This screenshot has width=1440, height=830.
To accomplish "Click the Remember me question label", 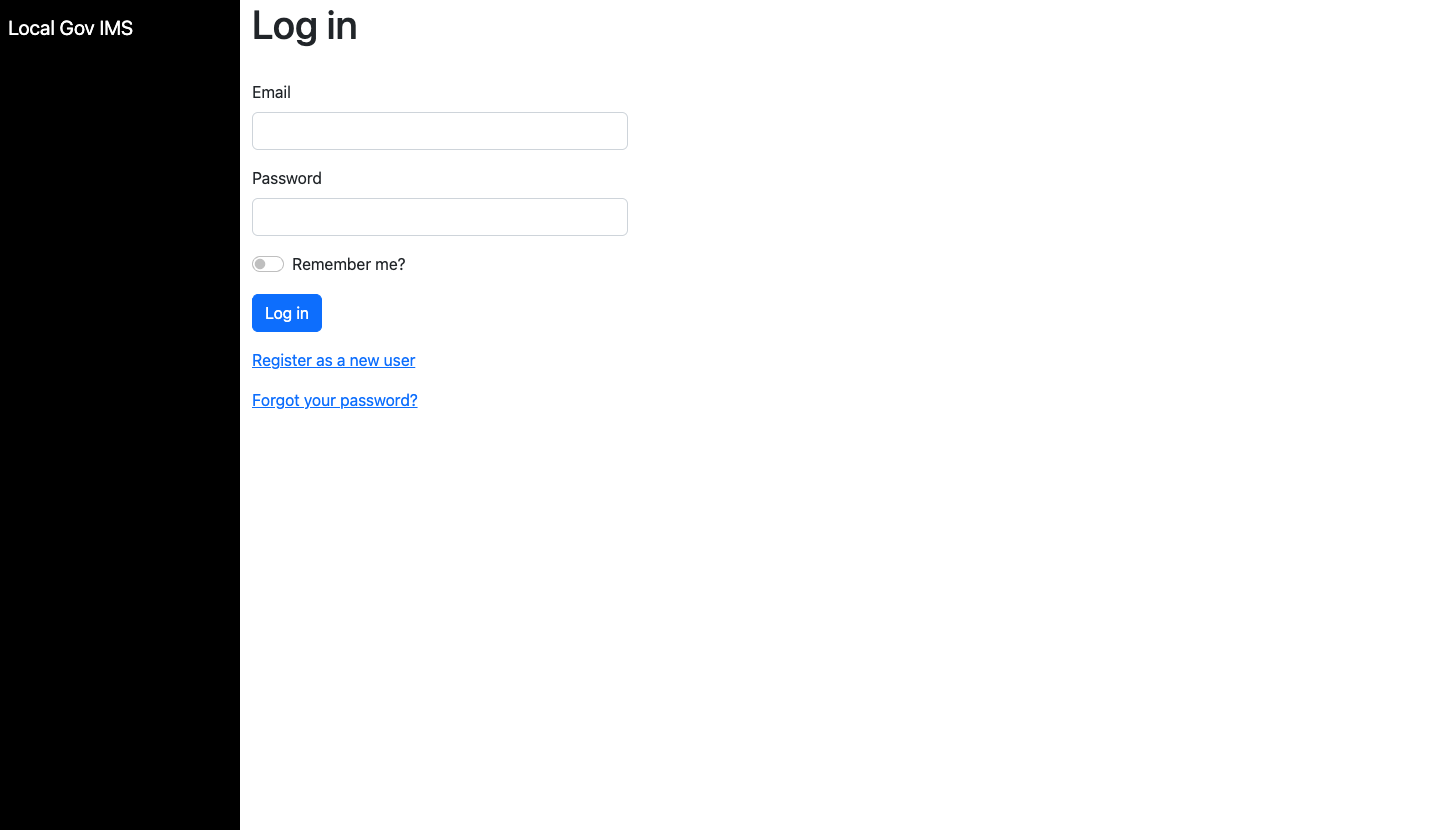I will pyautogui.click(x=348, y=264).
